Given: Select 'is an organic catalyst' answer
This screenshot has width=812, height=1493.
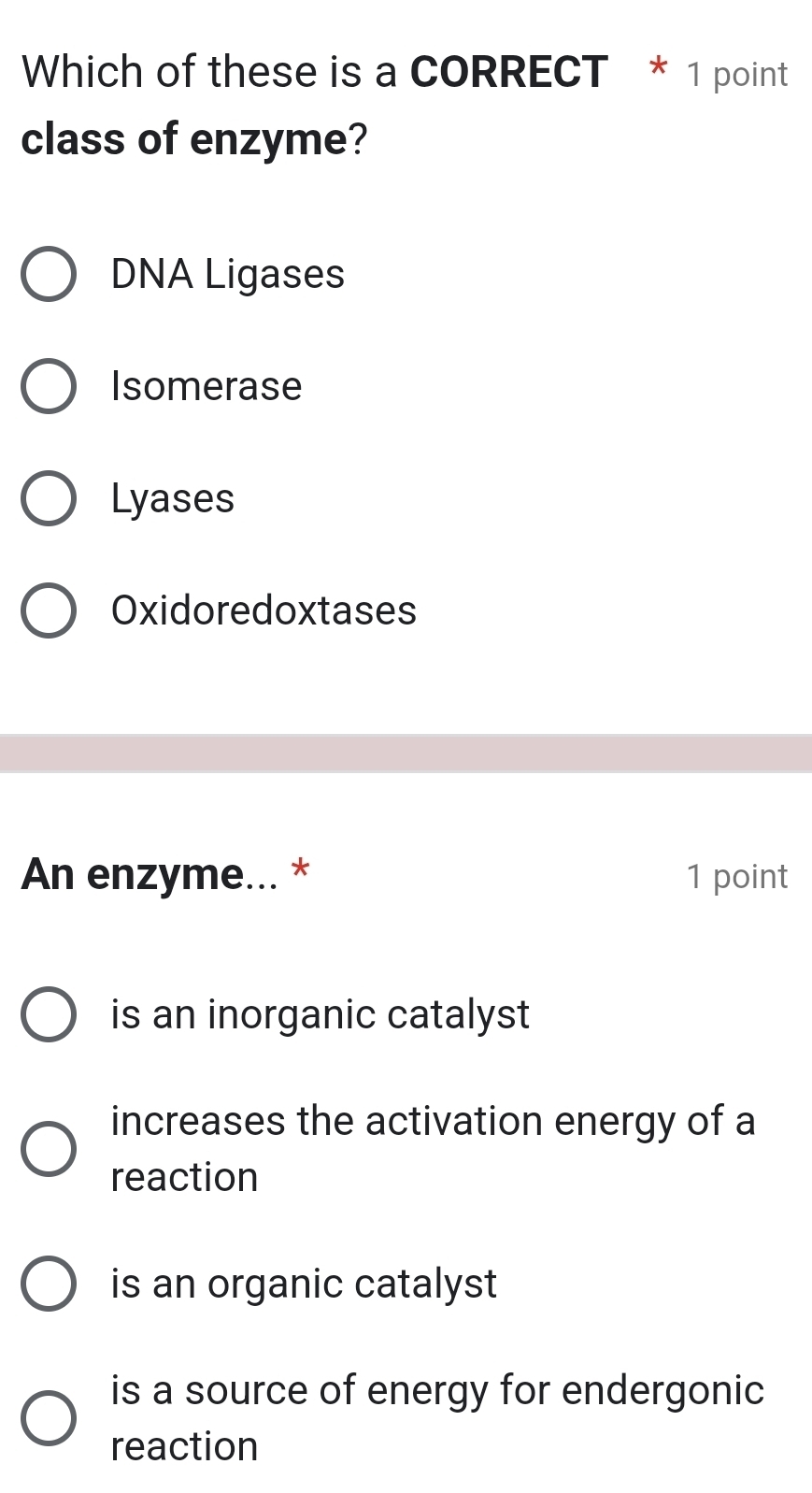Looking at the screenshot, I should coord(50,1284).
